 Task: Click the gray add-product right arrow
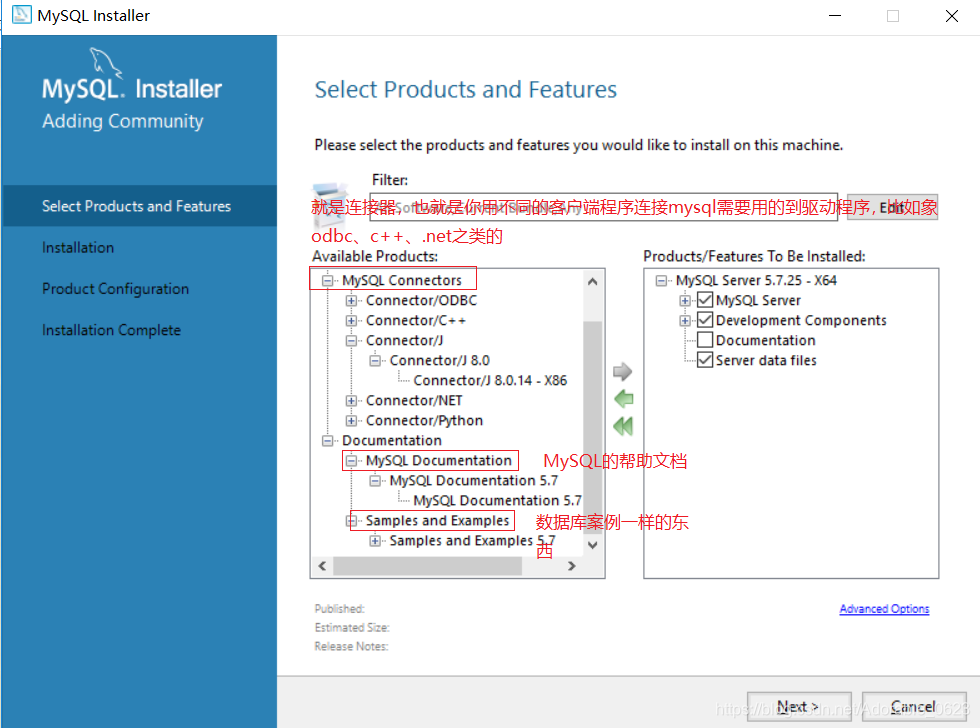622,372
